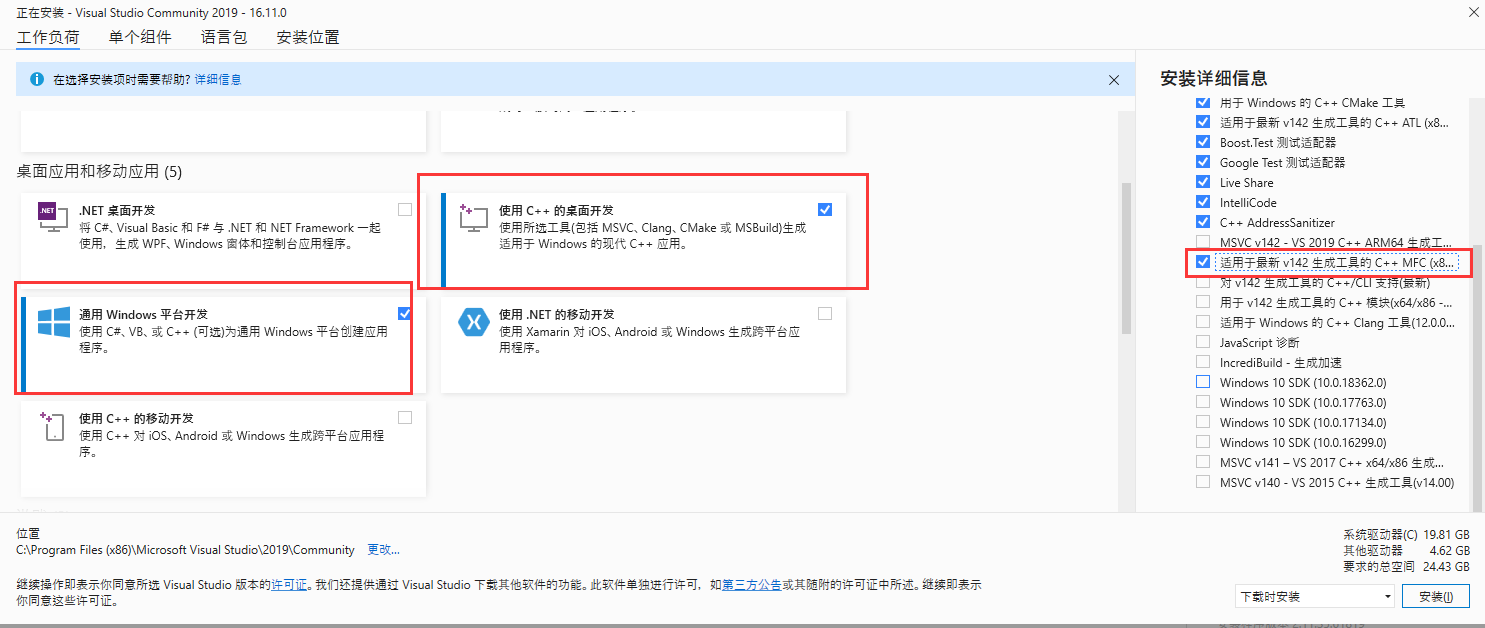Enable IncrediBuild - 生成加速
1485x628 pixels.
coord(1202,362)
